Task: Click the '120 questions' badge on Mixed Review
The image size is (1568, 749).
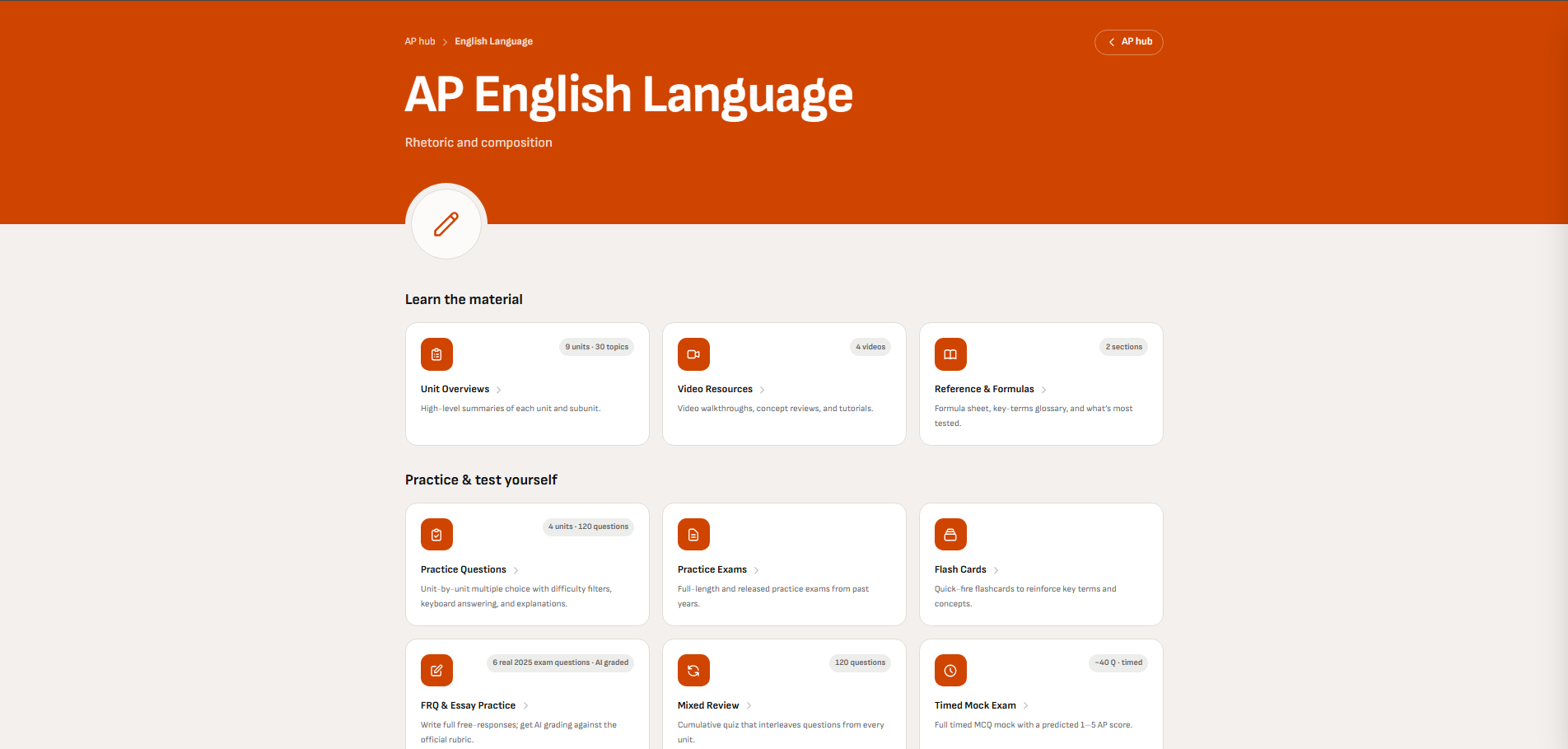Action: tap(860, 662)
